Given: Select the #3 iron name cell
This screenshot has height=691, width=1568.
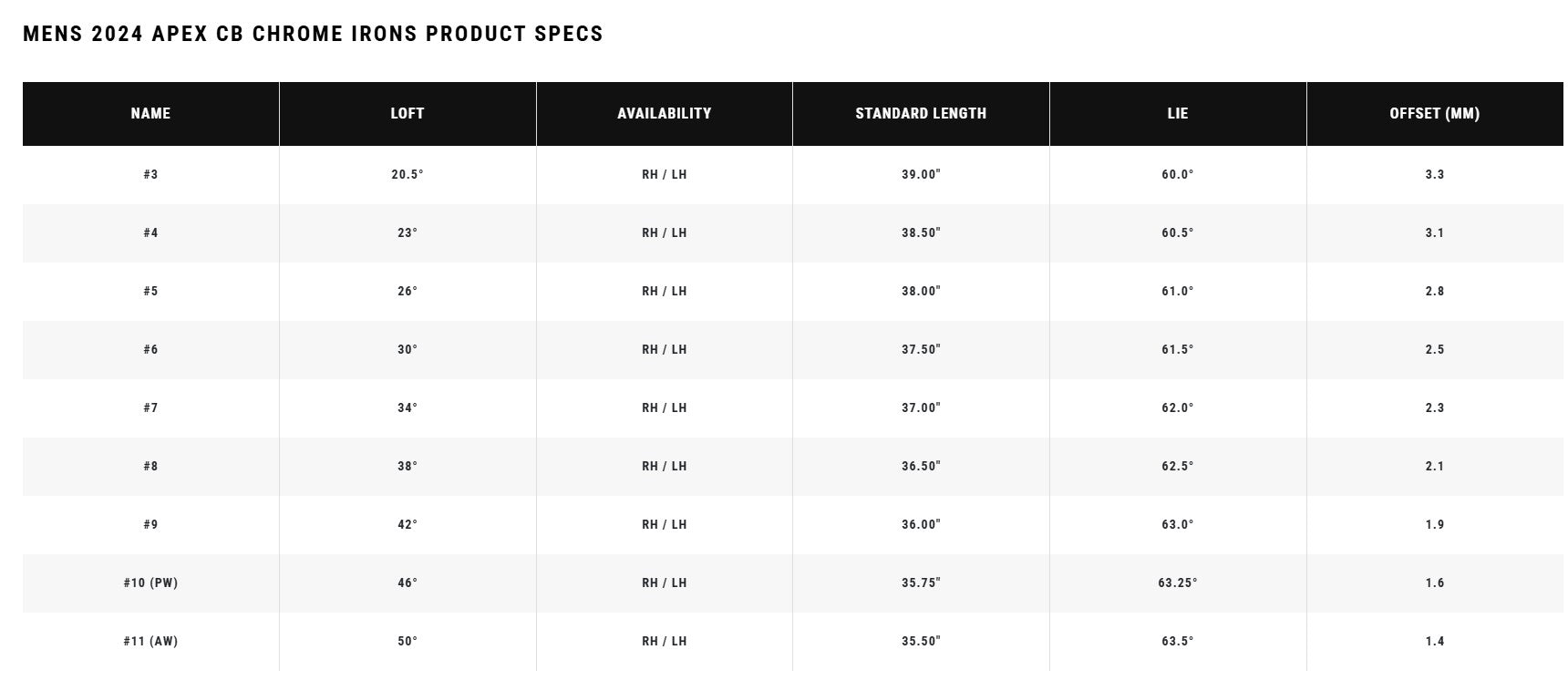Looking at the screenshot, I should [x=150, y=174].
